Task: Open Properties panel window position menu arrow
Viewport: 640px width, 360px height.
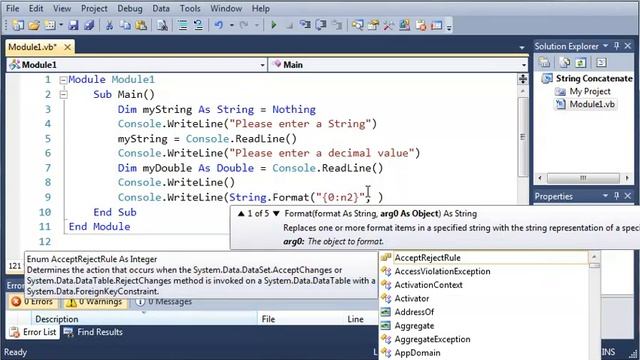Action: point(605,196)
